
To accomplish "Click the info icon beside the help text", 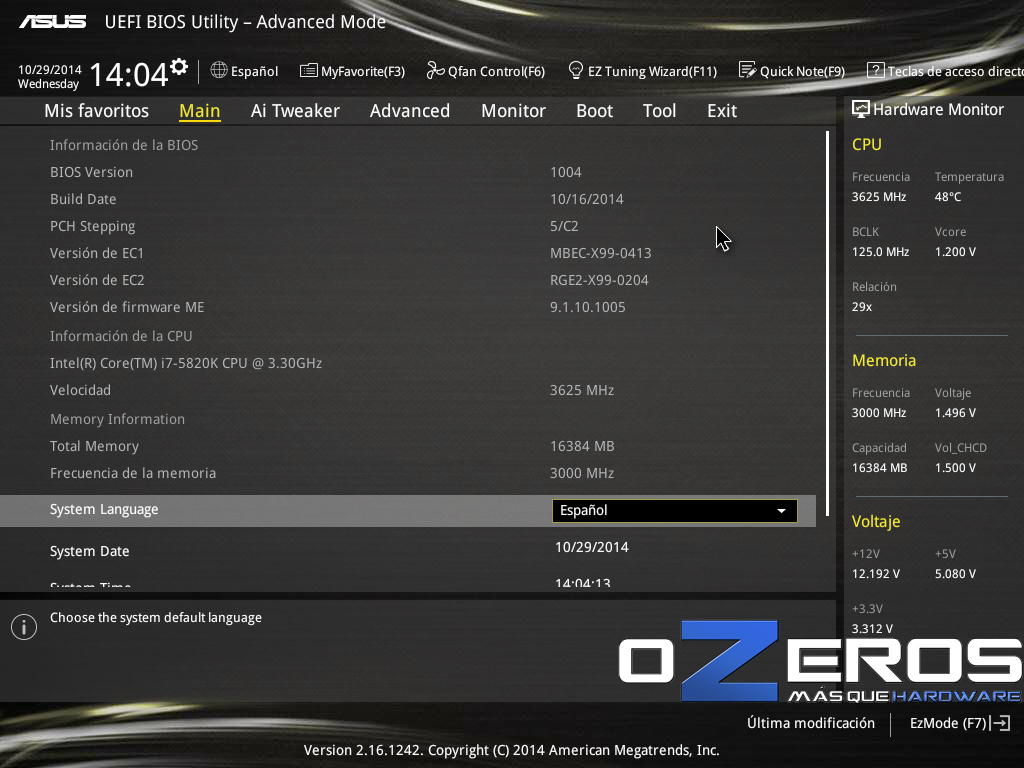I will pos(24,627).
